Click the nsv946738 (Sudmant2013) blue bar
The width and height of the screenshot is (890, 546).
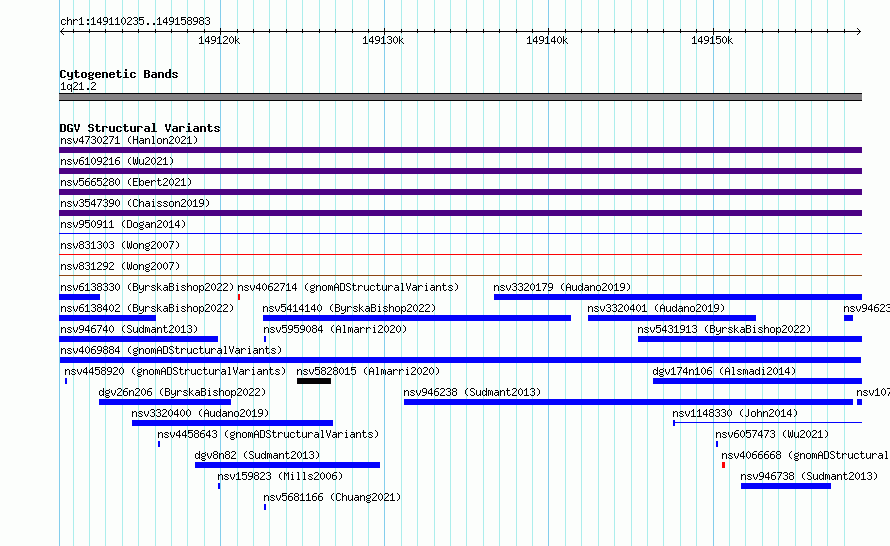pos(786,486)
